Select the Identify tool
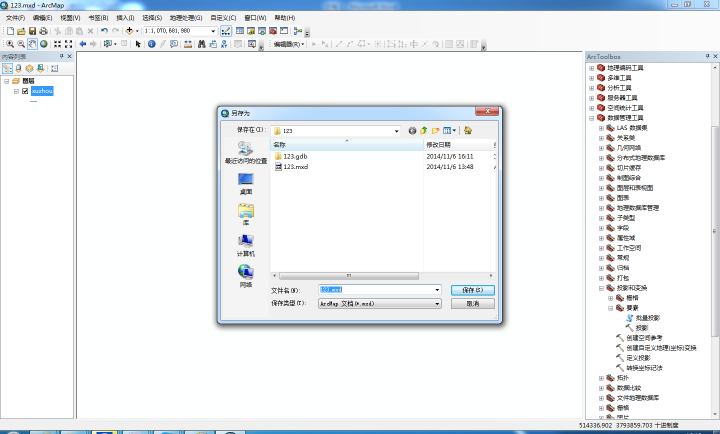This screenshot has width=720, height=434. point(152,44)
